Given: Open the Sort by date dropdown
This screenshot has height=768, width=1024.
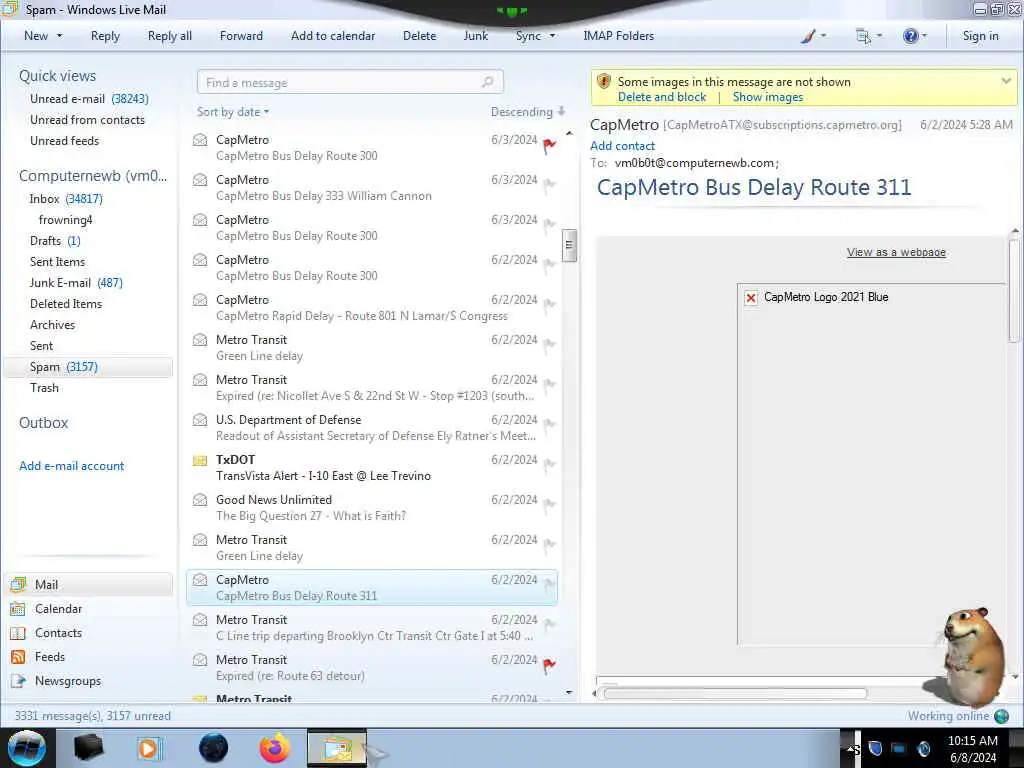Looking at the screenshot, I should tap(233, 112).
